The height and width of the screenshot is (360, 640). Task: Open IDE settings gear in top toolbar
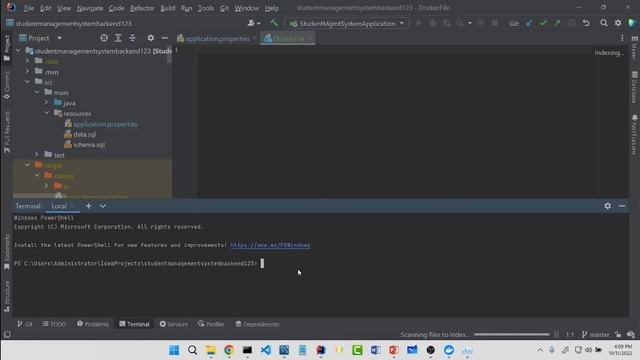coord(618,23)
